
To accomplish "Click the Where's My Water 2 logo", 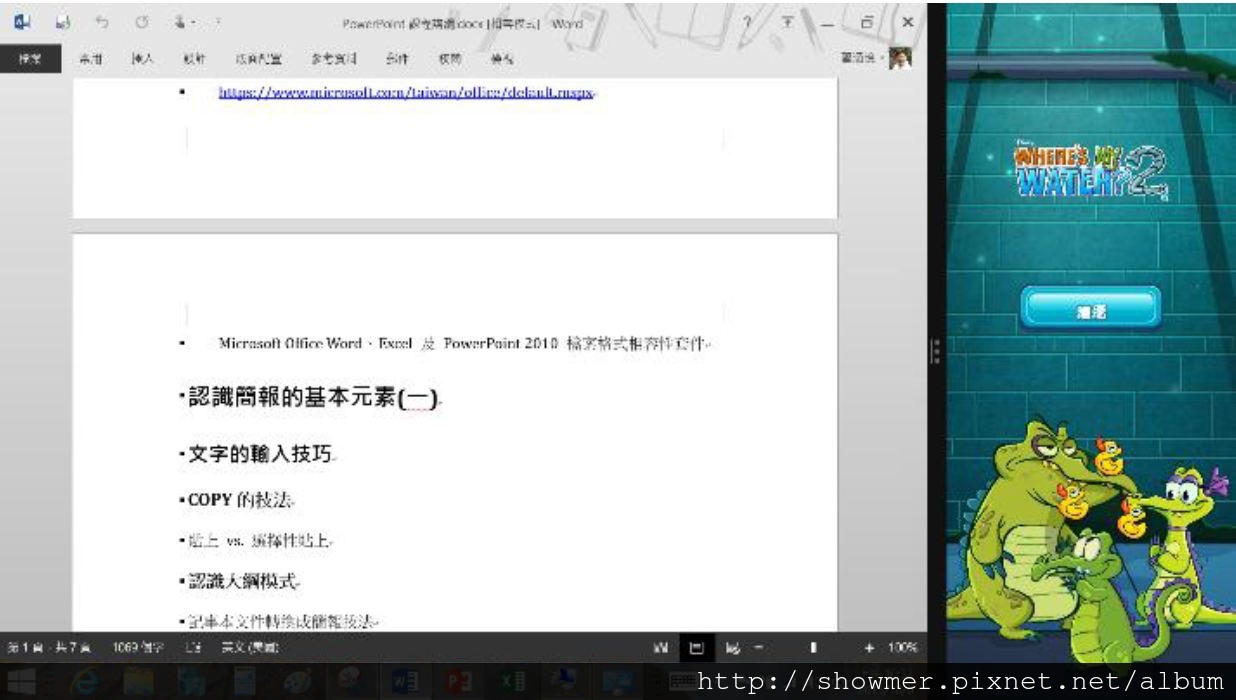I will (1090, 172).
